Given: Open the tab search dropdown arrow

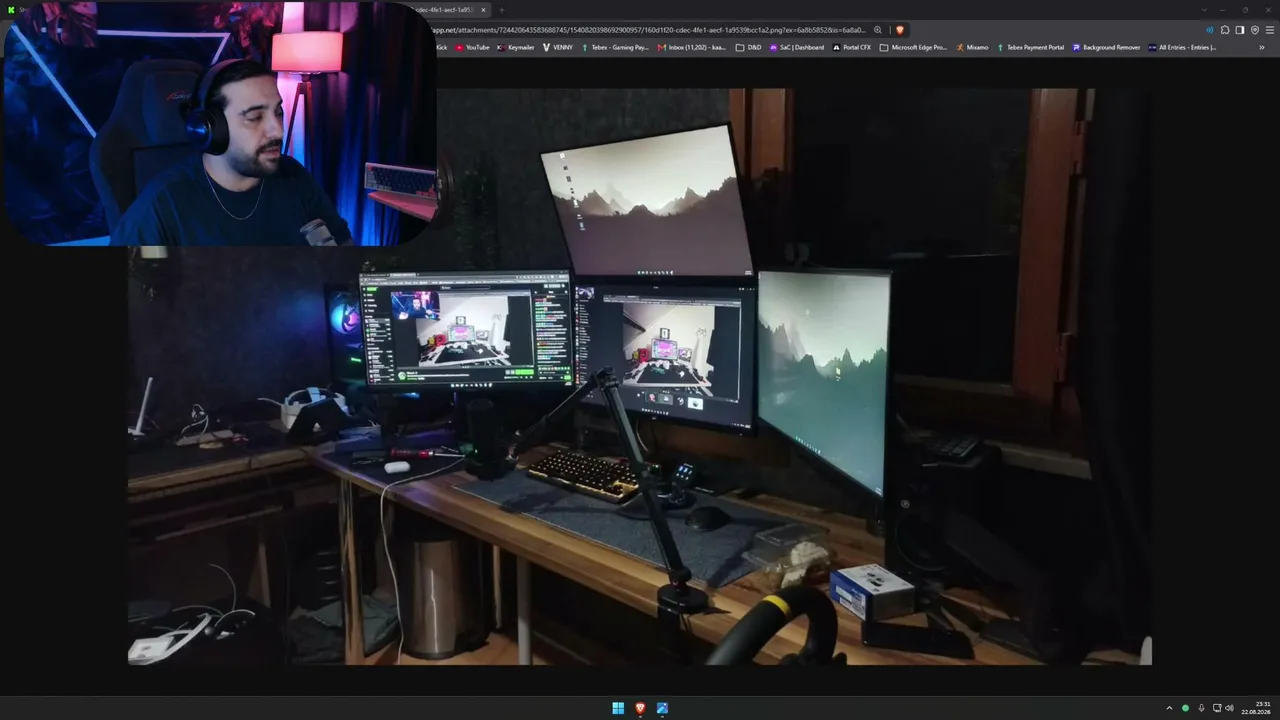Looking at the screenshot, I should click(1204, 10).
